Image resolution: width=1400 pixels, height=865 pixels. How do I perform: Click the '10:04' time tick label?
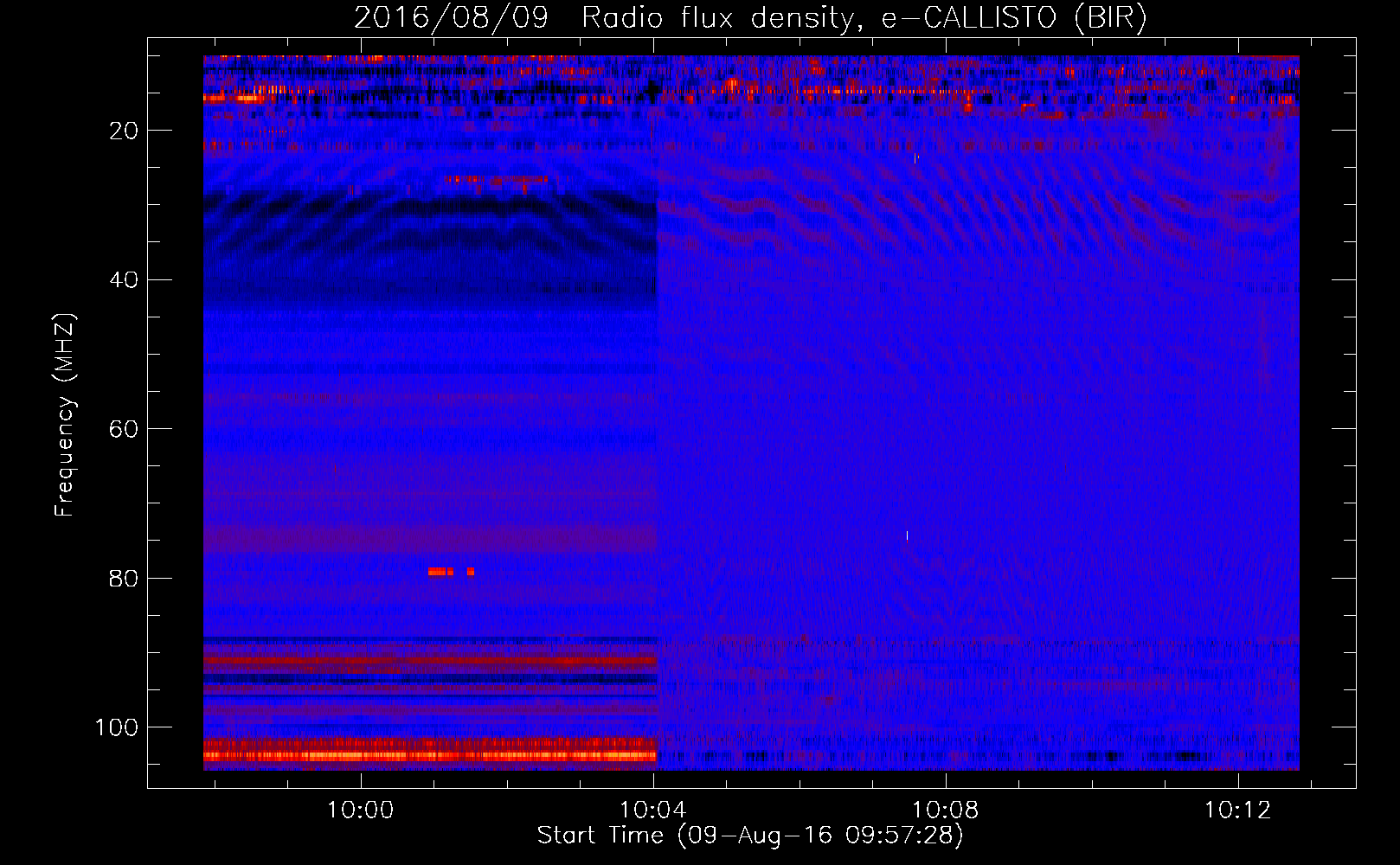[653, 810]
